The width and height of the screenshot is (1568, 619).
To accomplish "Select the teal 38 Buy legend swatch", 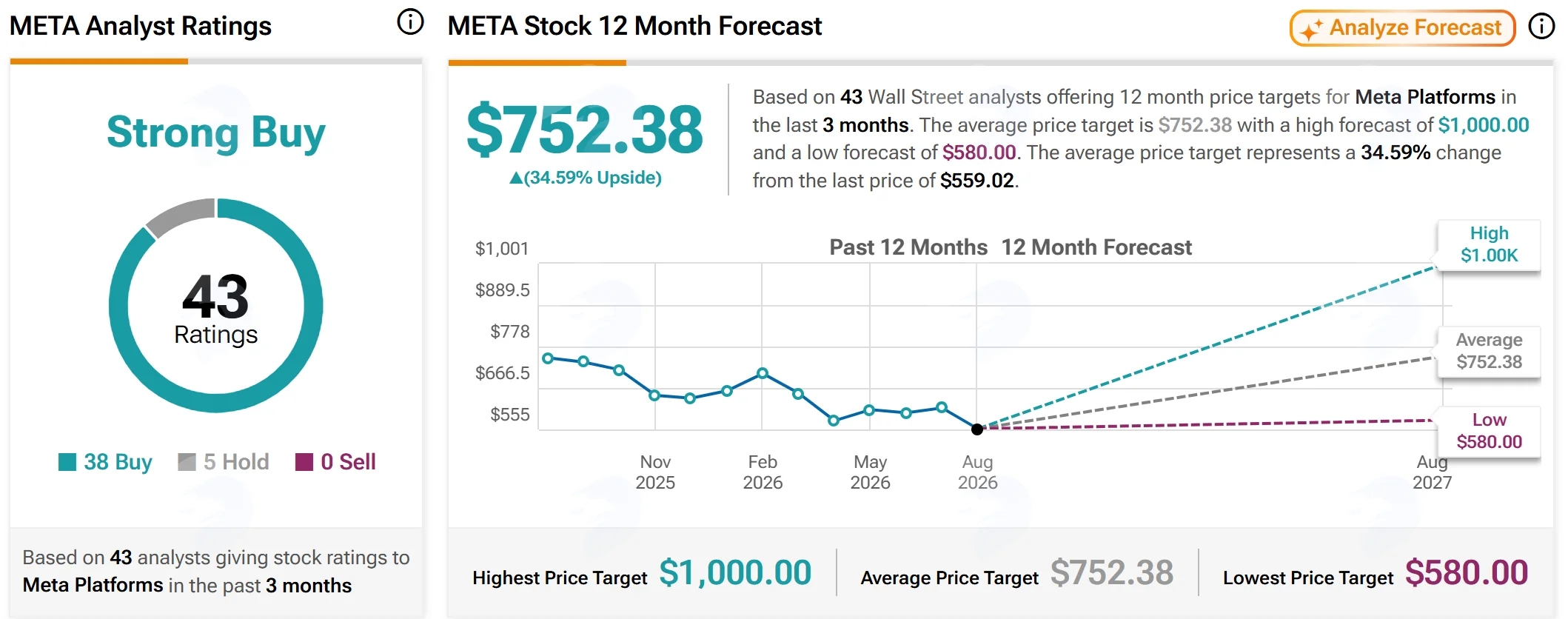I will (67, 462).
